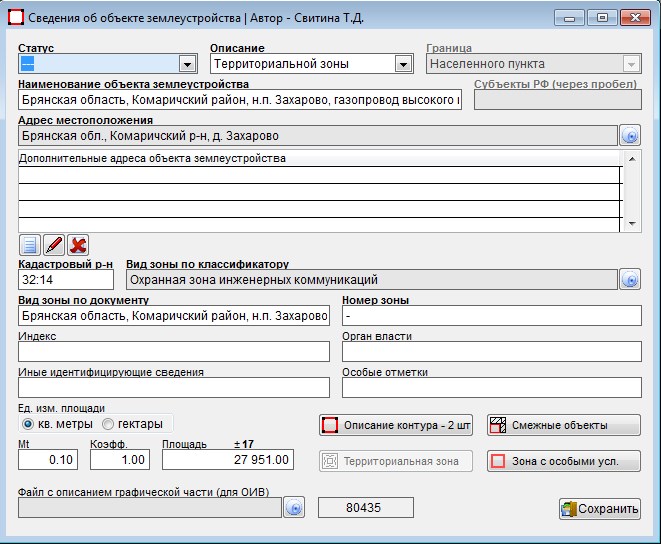Click the Mt field with 0.10
The height and width of the screenshot is (544, 661).
coord(48,460)
